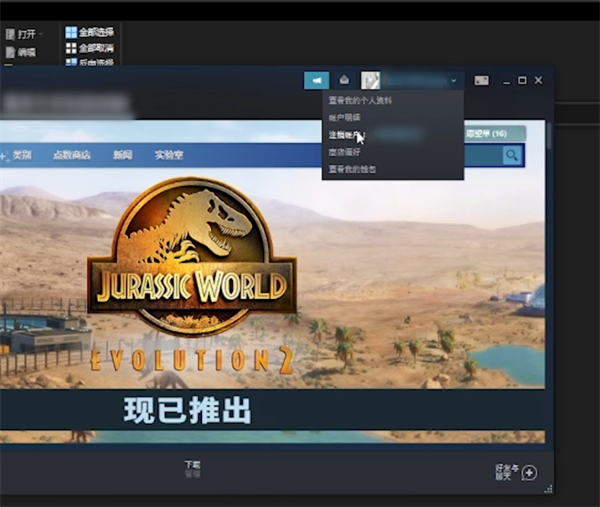The height and width of the screenshot is (507, 600).
Task: Open the 新闻 store tab
Action: [x=123, y=155]
